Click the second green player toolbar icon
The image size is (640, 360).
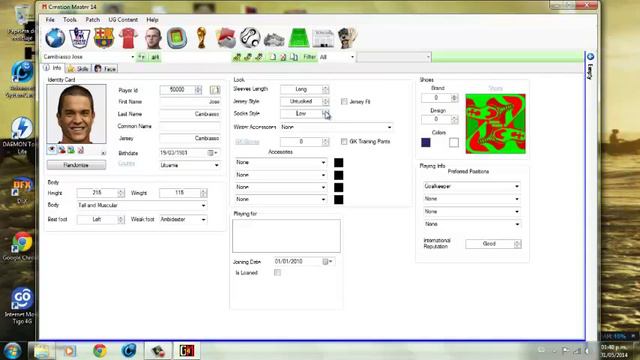tap(248, 57)
